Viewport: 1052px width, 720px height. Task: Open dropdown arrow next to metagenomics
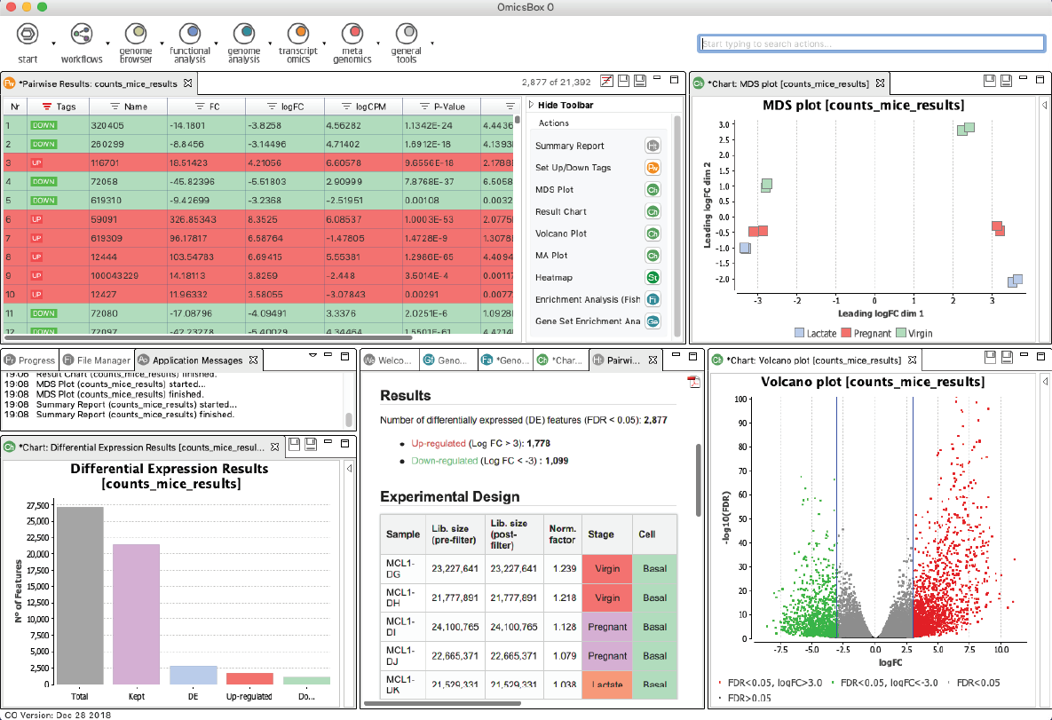378,43
